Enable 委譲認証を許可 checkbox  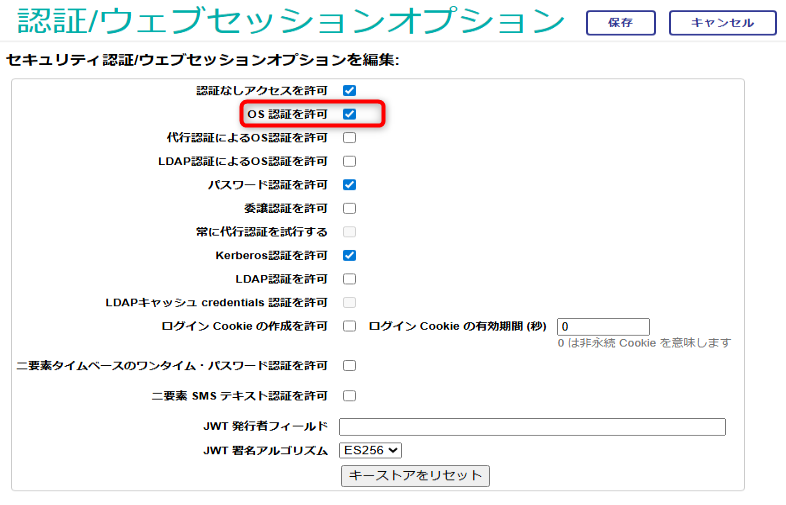350,209
